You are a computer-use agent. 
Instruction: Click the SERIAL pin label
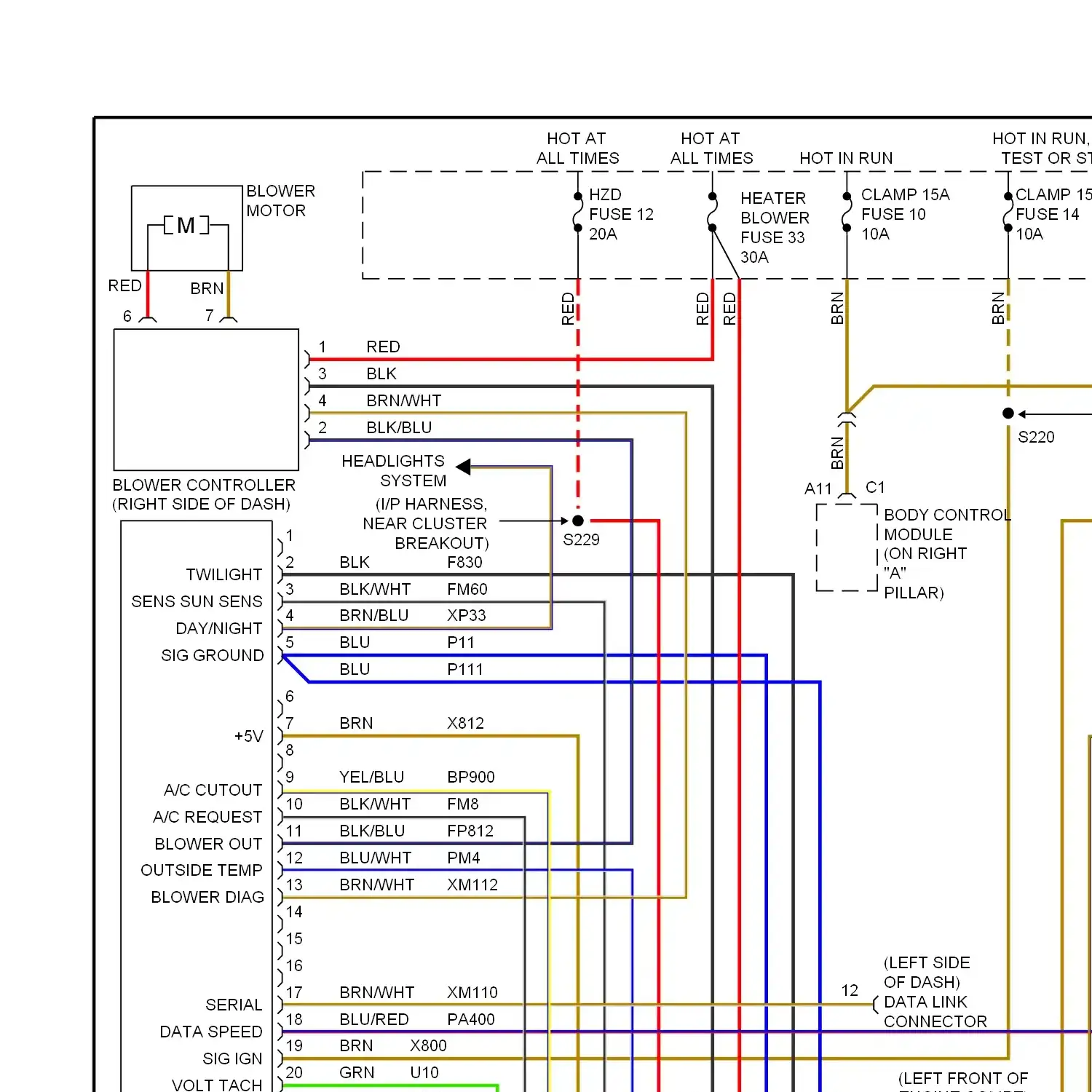[x=234, y=1005]
